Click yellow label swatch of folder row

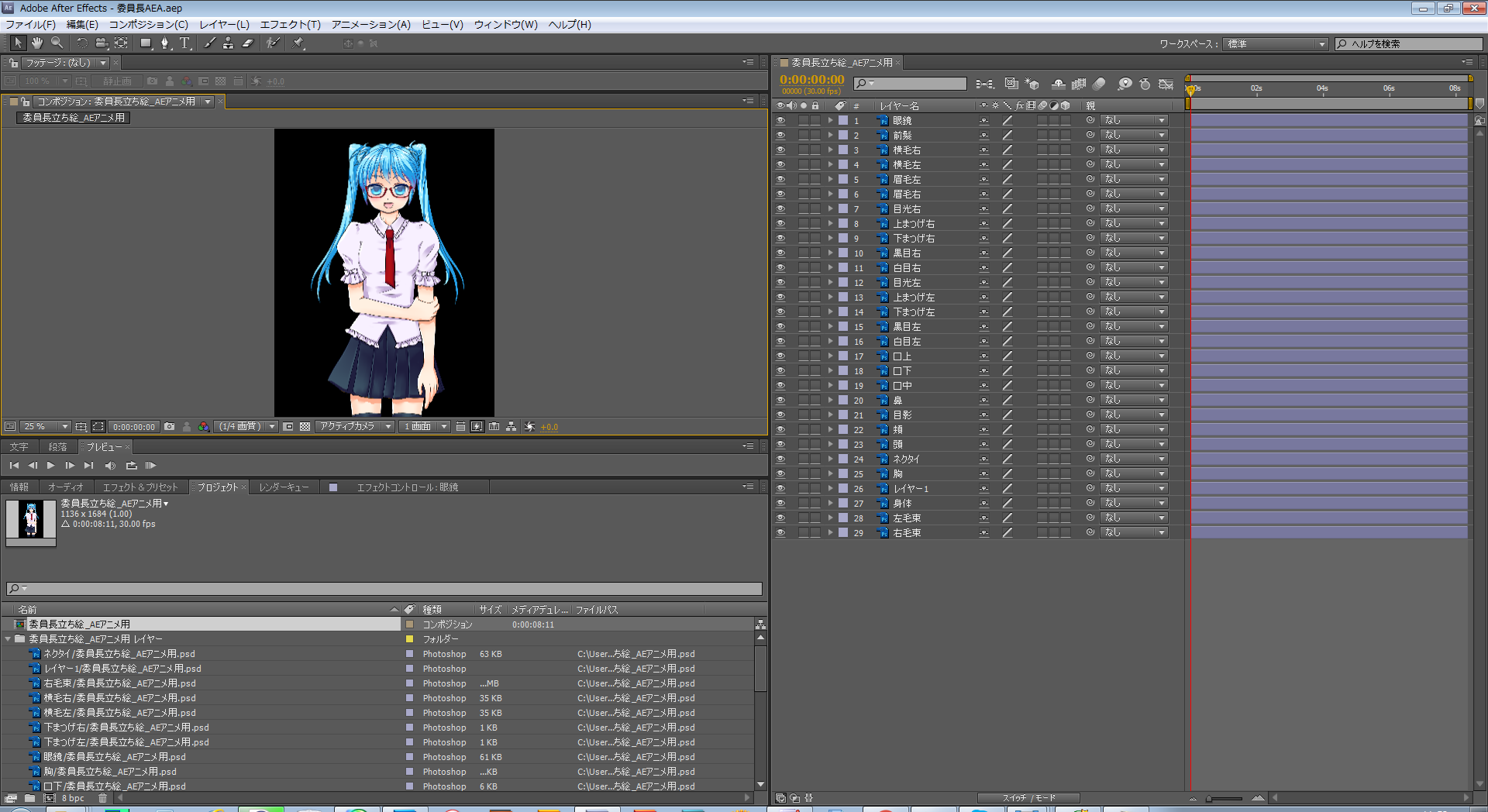click(409, 639)
